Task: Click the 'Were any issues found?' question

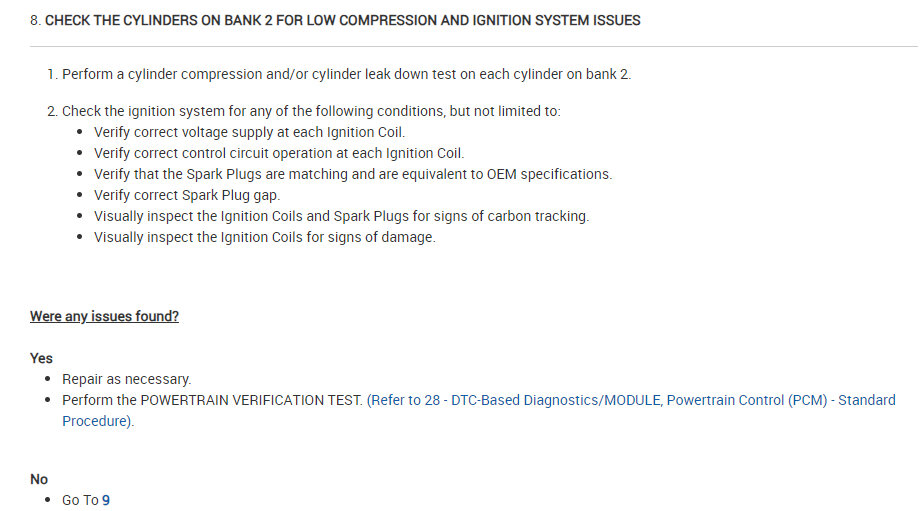Action: click(104, 316)
